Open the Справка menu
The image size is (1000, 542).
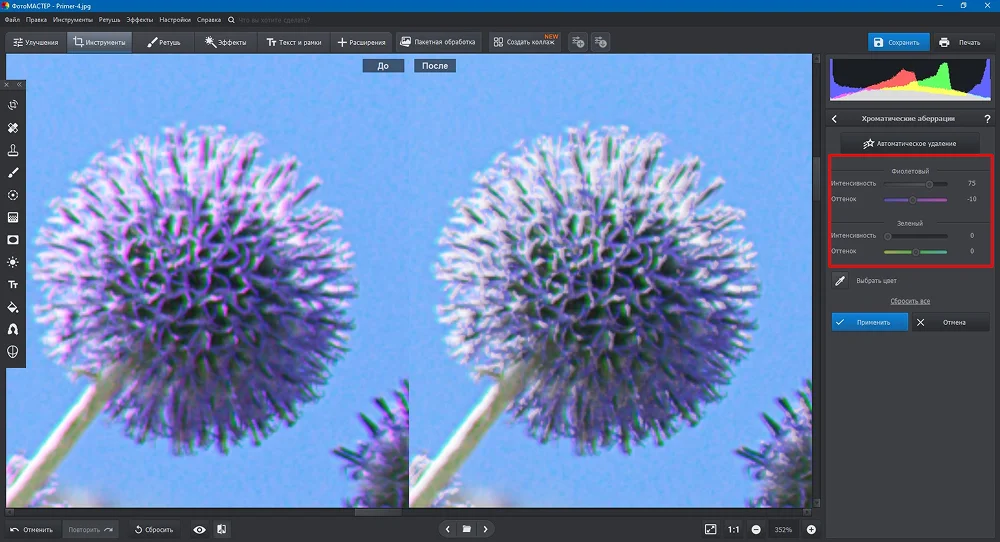pos(209,20)
